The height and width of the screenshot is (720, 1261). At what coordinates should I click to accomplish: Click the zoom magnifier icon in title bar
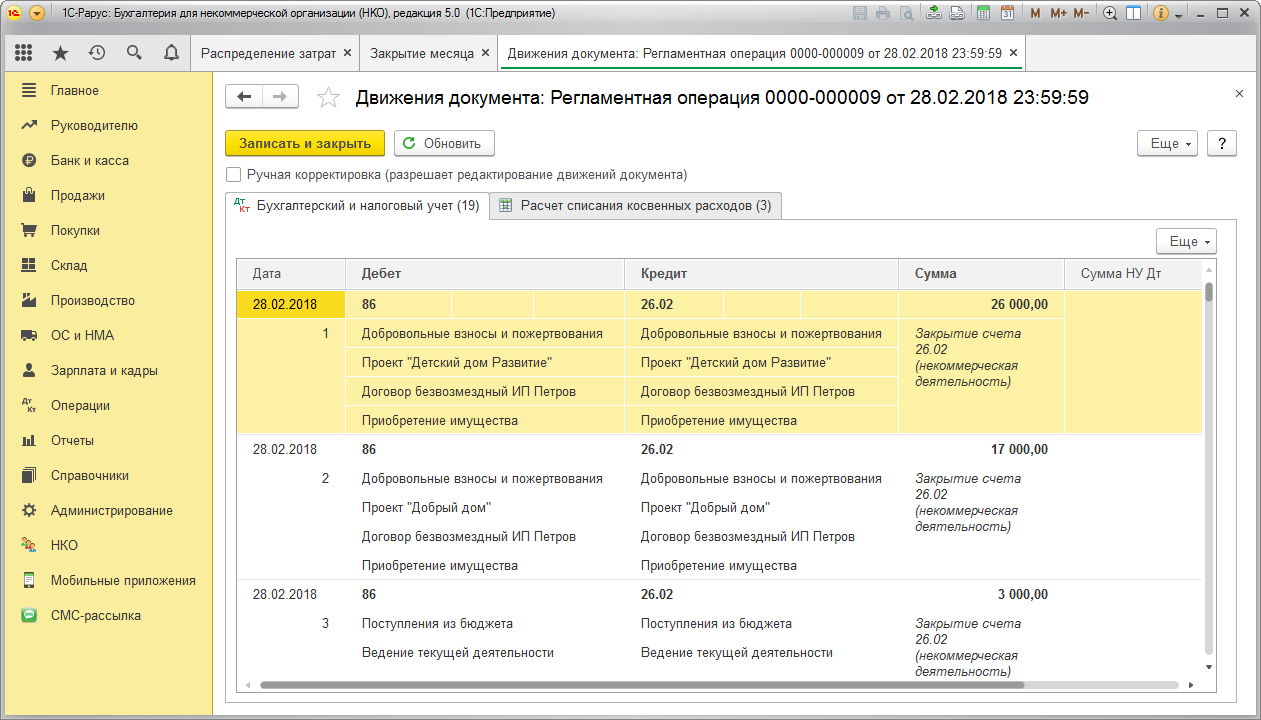[1110, 14]
